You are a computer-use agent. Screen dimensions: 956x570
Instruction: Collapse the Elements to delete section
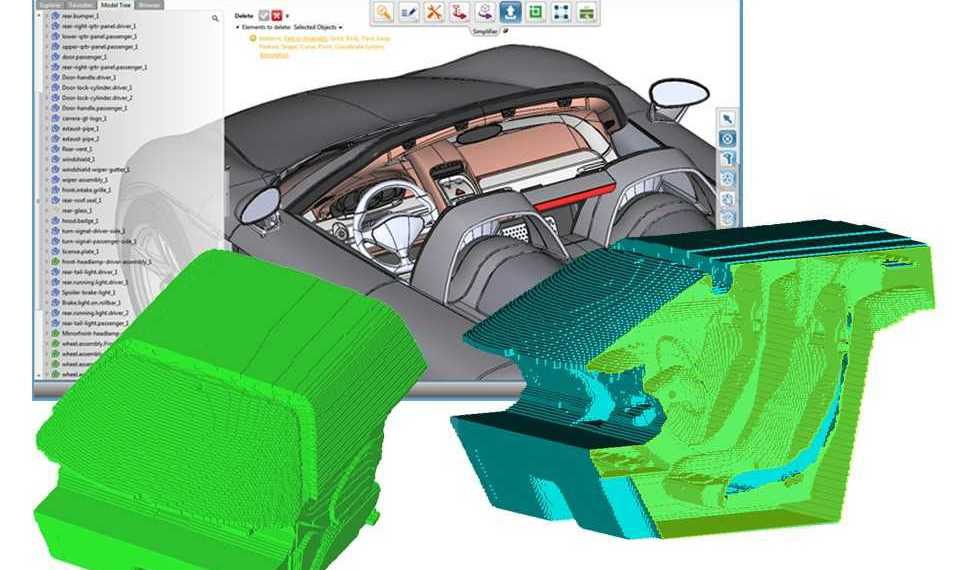point(238,27)
